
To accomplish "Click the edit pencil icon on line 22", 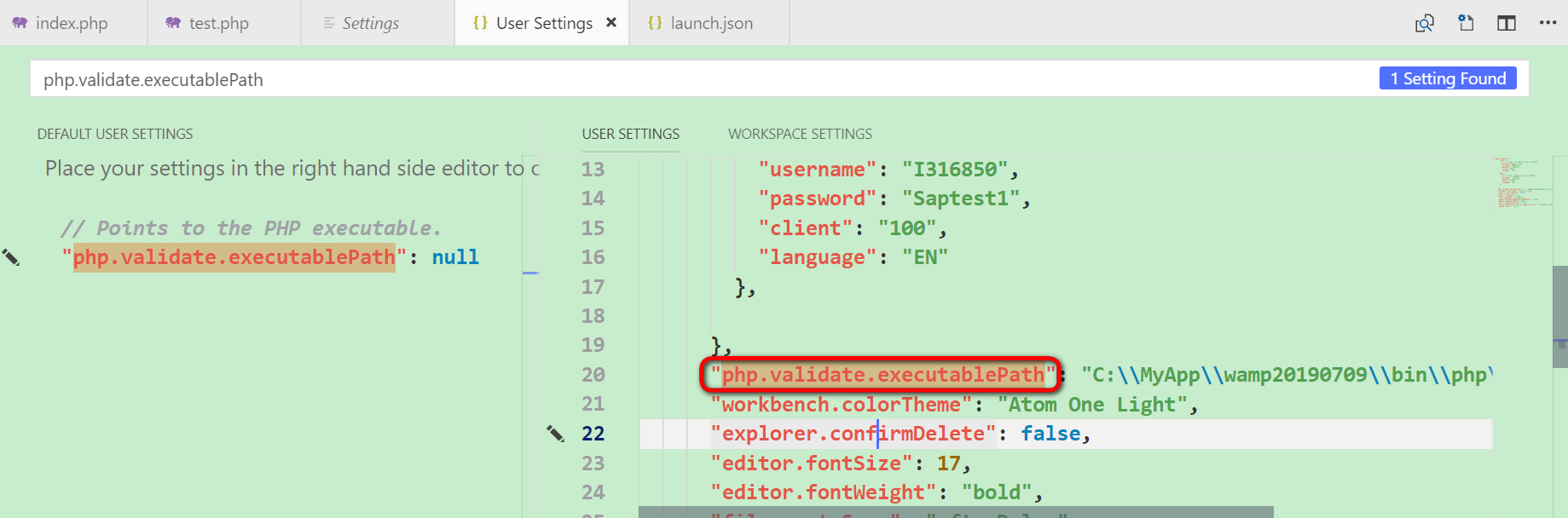I will point(556,434).
